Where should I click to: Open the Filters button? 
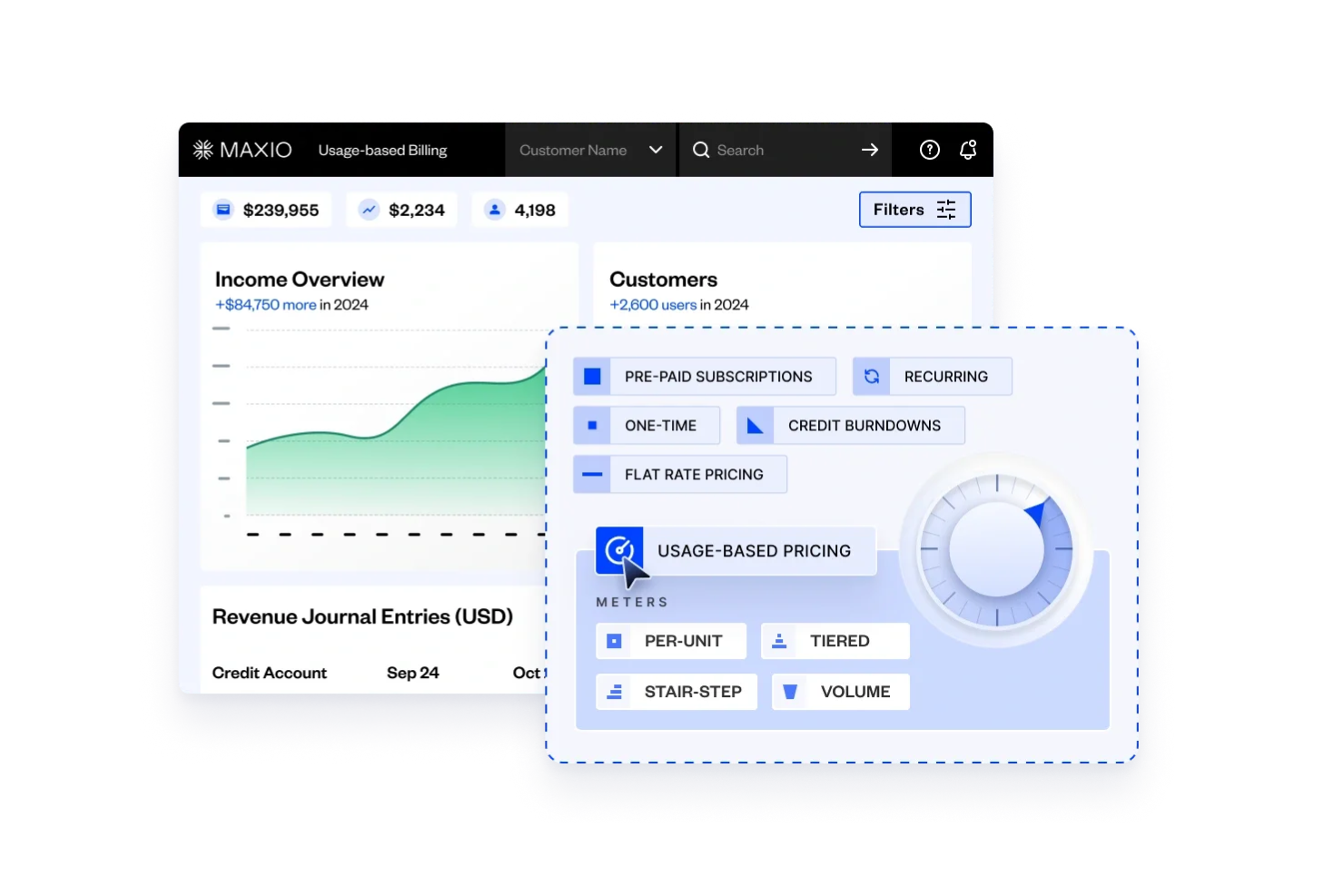[915, 210]
